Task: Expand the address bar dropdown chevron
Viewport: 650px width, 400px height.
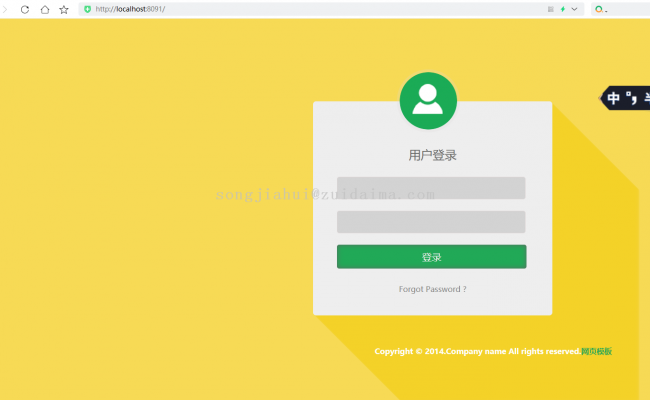Action: (574, 9)
